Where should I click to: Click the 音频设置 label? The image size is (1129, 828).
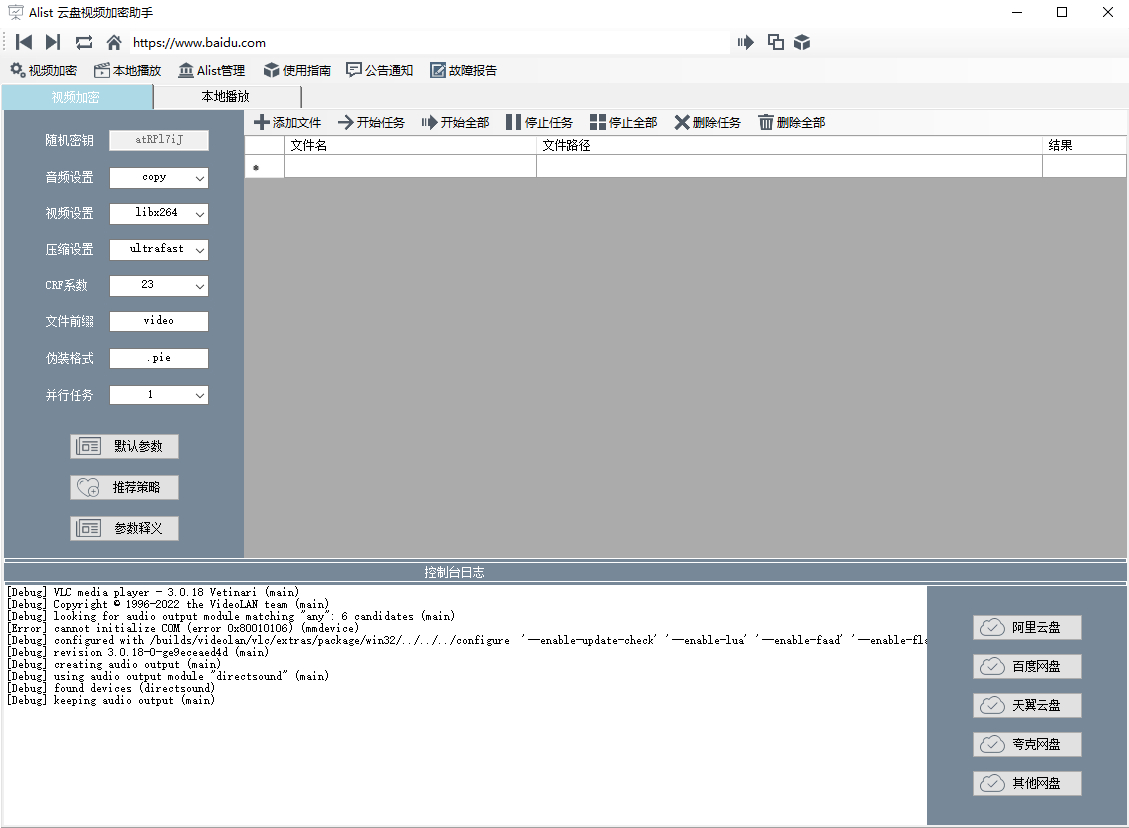tap(69, 177)
